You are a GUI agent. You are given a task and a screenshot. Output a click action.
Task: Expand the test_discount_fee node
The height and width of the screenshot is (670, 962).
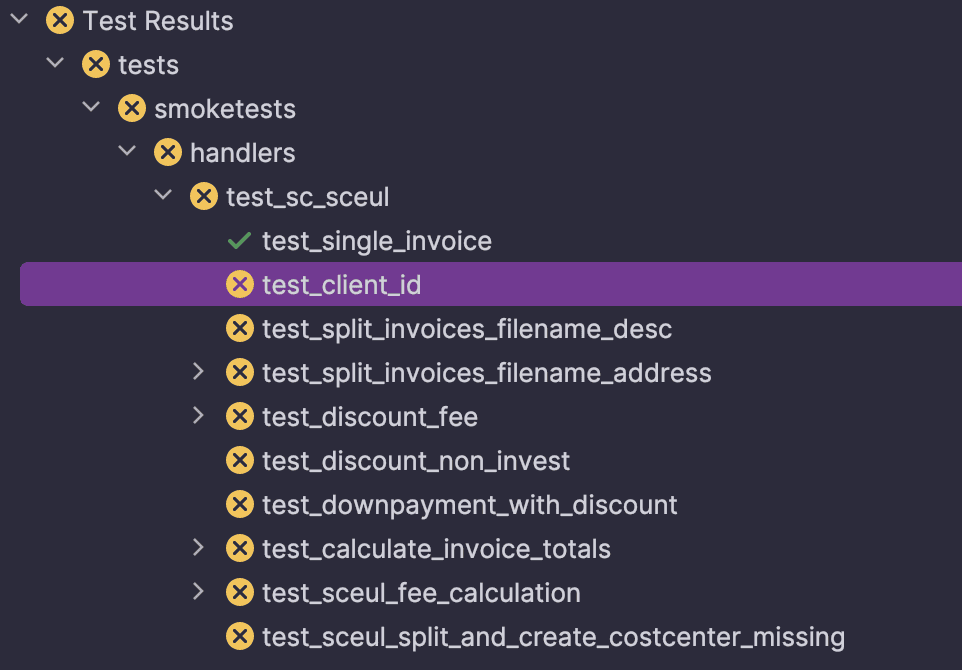coord(198,416)
